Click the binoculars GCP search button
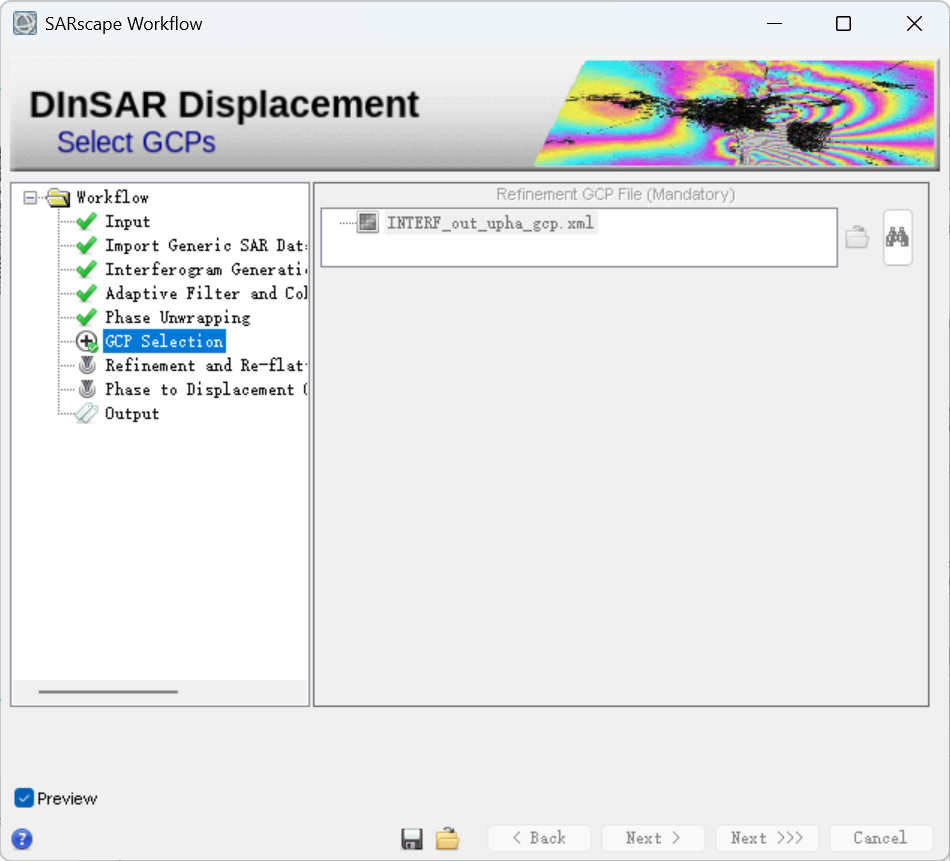This screenshot has width=950, height=861. point(897,237)
